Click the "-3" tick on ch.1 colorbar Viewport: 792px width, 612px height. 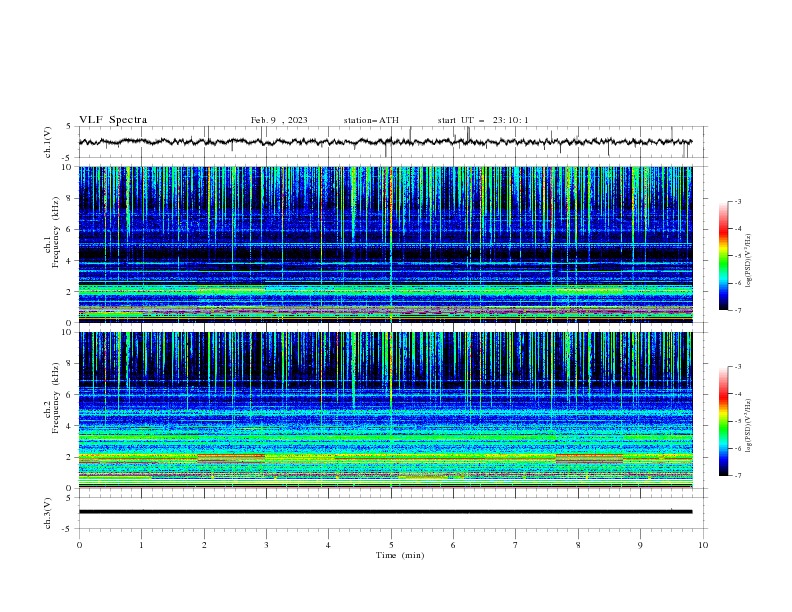click(737, 201)
